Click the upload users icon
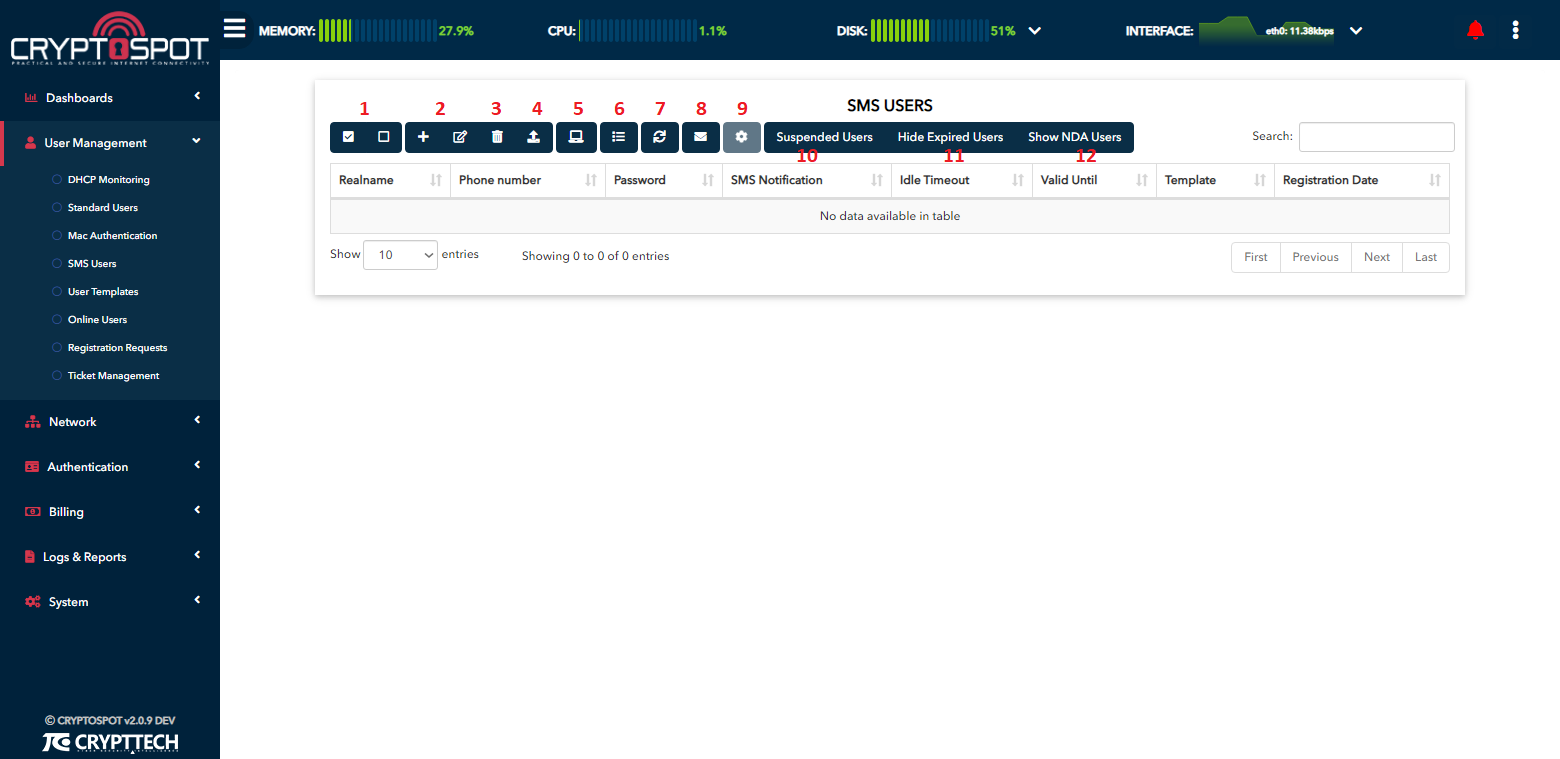1560x759 pixels. pos(533,137)
